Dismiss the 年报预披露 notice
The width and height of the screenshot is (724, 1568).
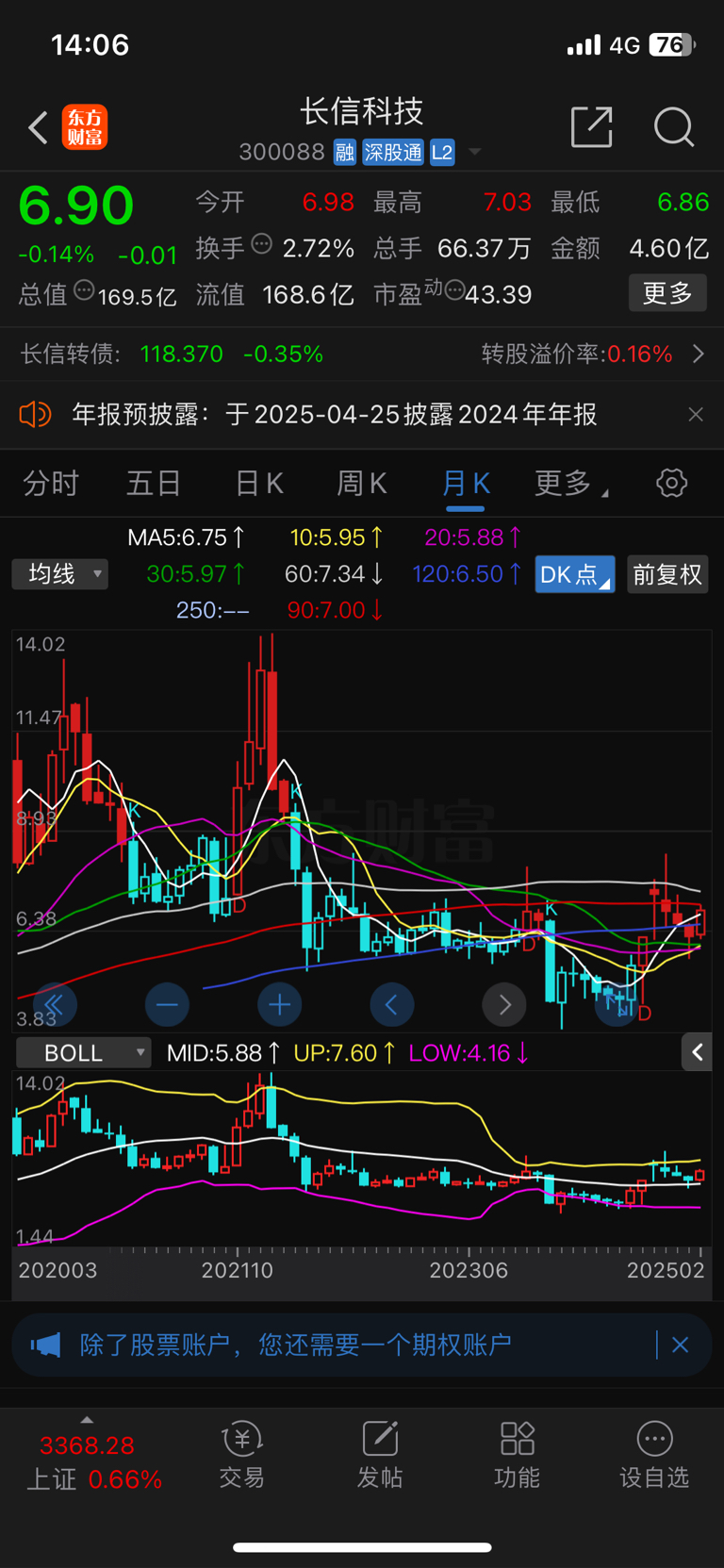[696, 414]
